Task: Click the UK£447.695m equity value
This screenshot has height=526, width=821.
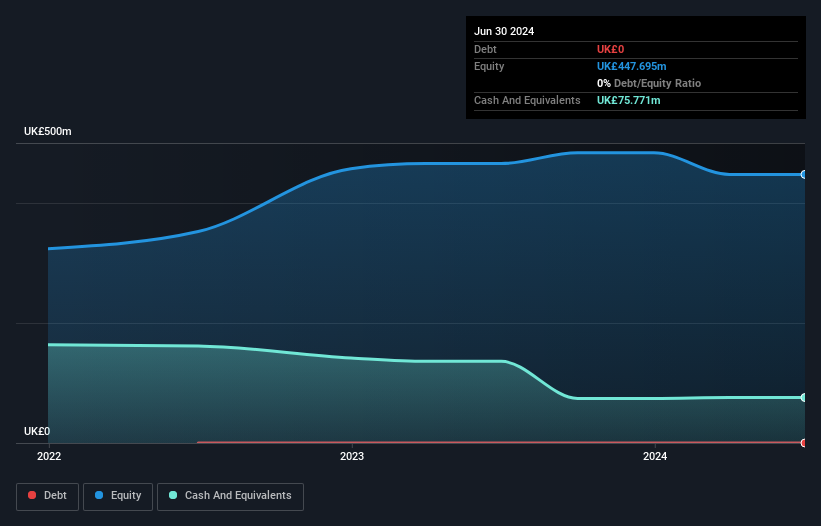Action: tap(631, 66)
